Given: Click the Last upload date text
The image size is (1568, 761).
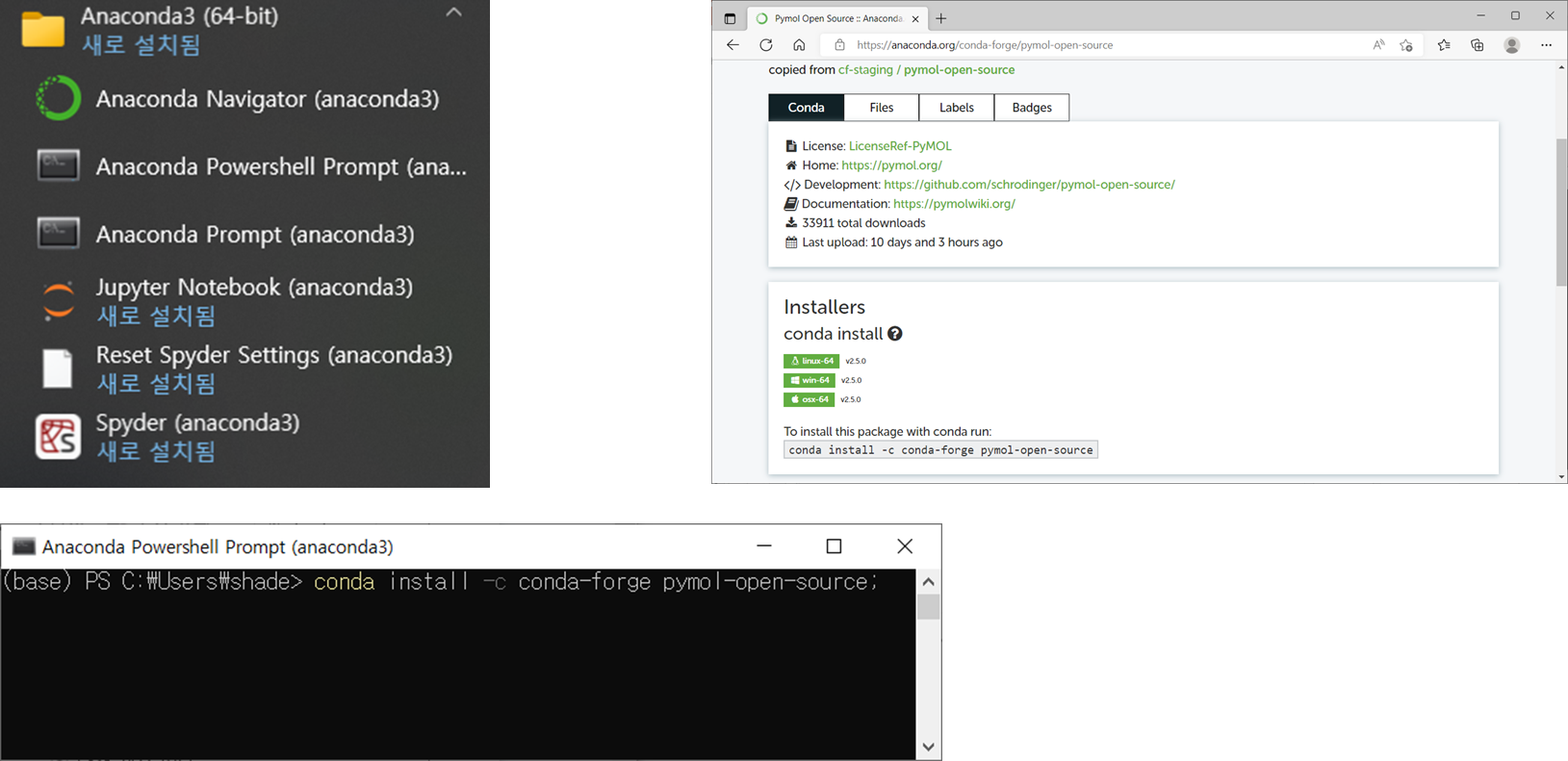Looking at the screenshot, I should pyautogui.click(x=902, y=242).
